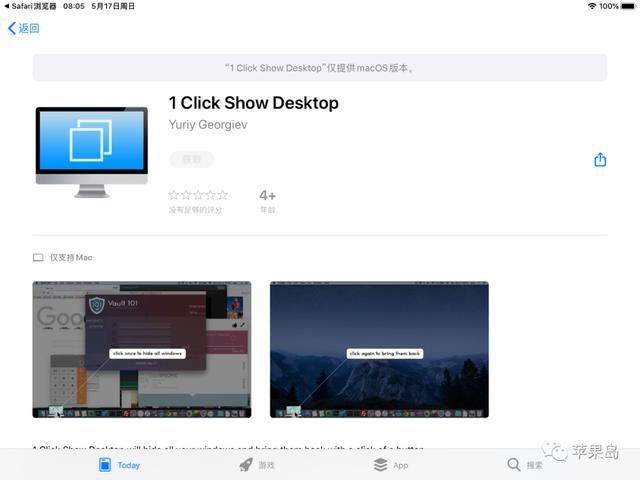This screenshot has width=640, height=480.
Task: Tap the five-star rating row
Action: click(198, 195)
